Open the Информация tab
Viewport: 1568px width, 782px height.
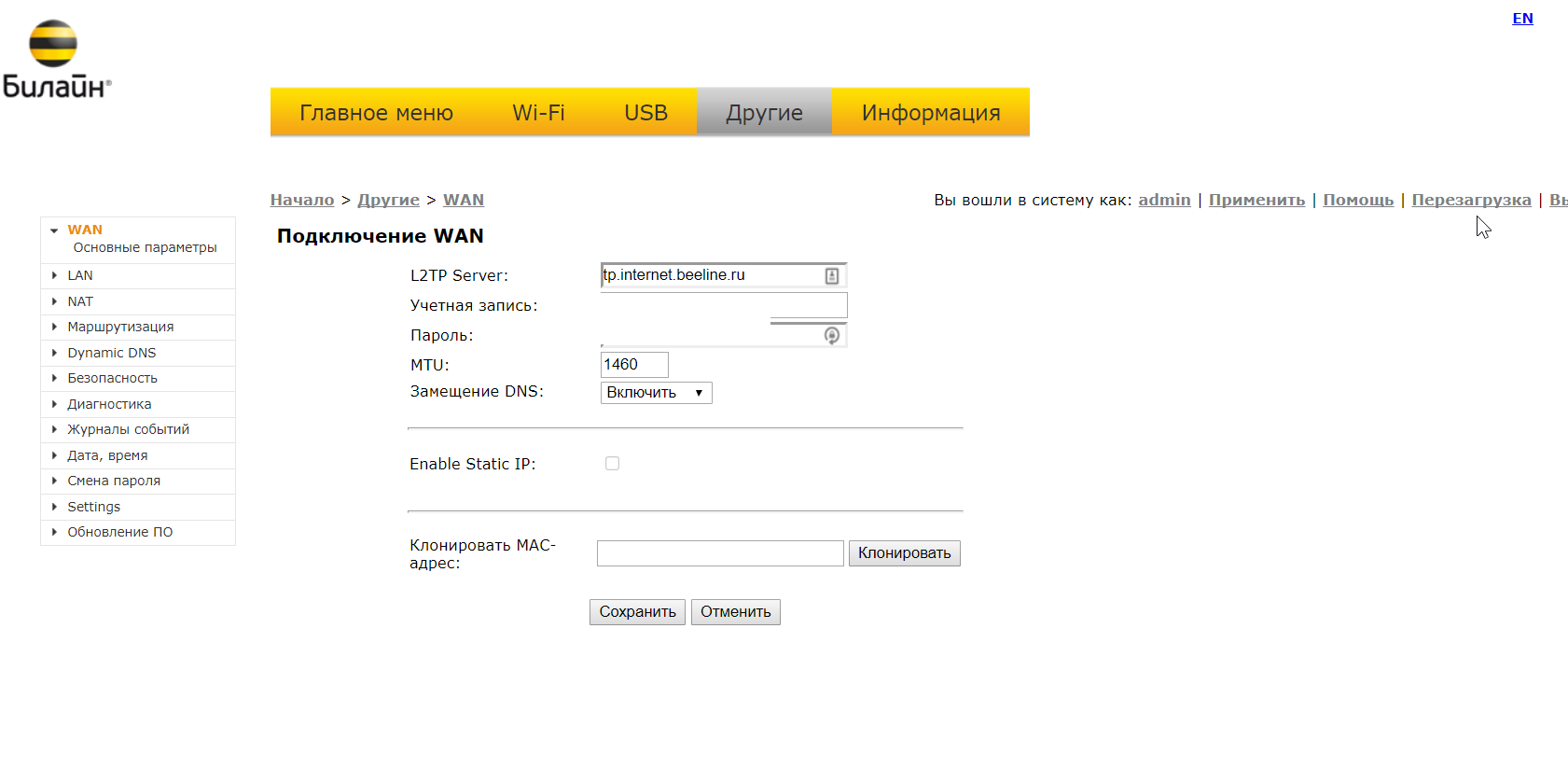click(931, 112)
